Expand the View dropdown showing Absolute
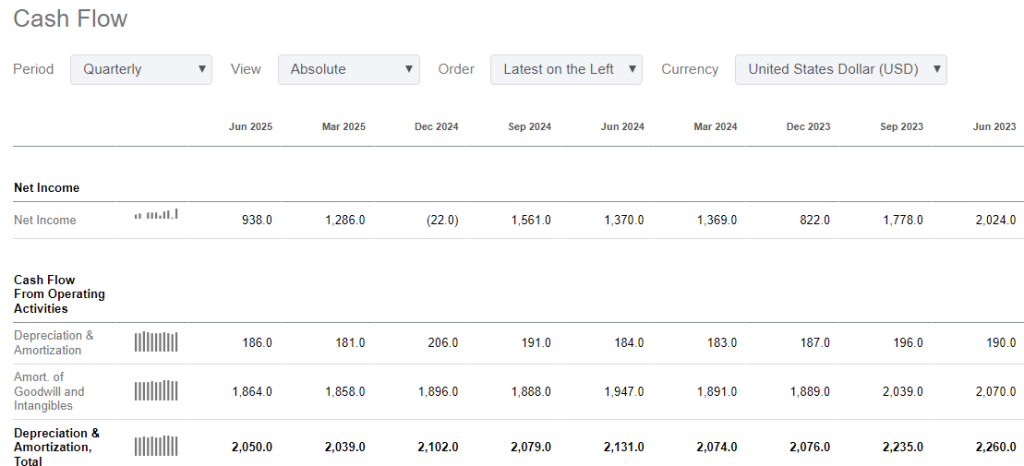Viewport: 1024px width, 466px height. pyautogui.click(x=348, y=69)
